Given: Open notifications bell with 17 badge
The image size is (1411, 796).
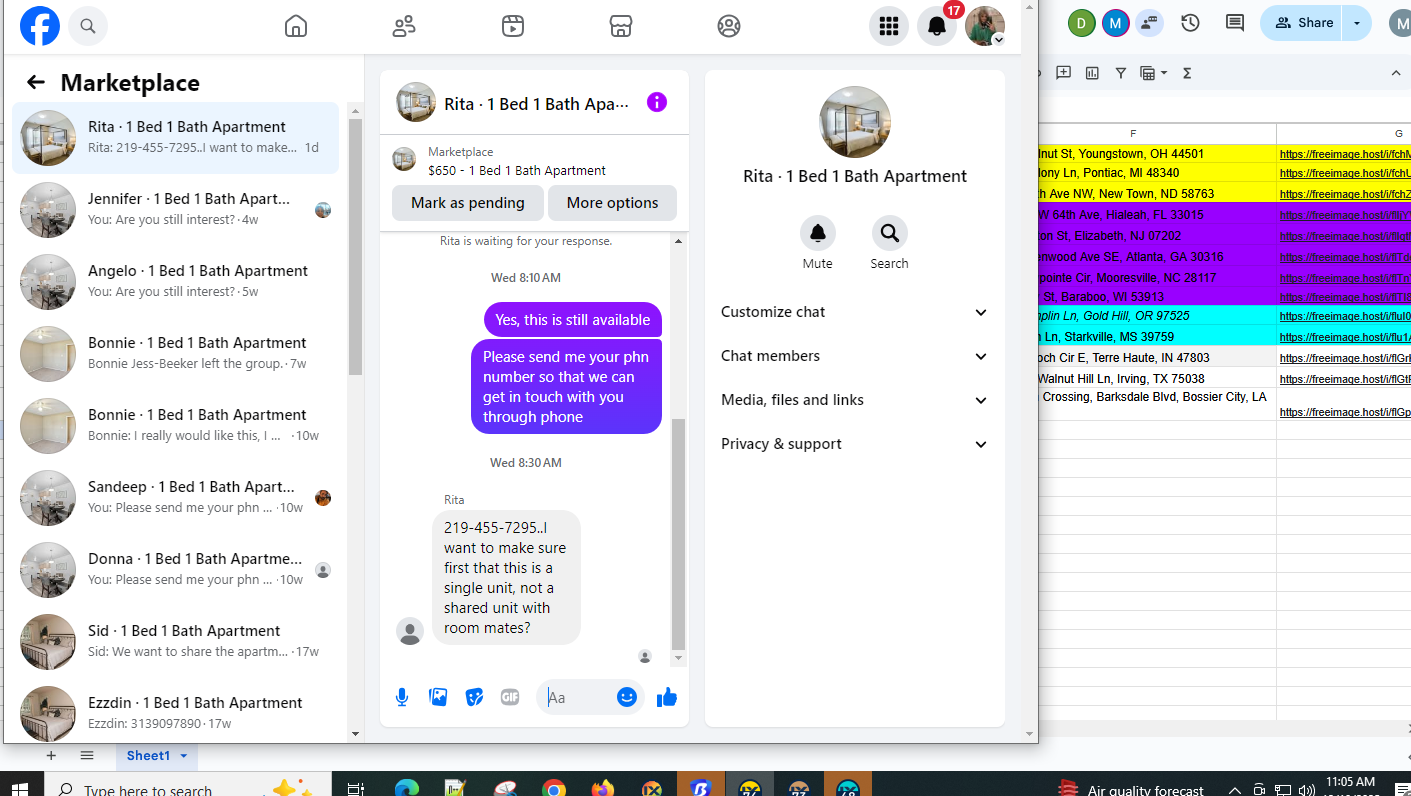Looking at the screenshot, I should pos(937,26).
